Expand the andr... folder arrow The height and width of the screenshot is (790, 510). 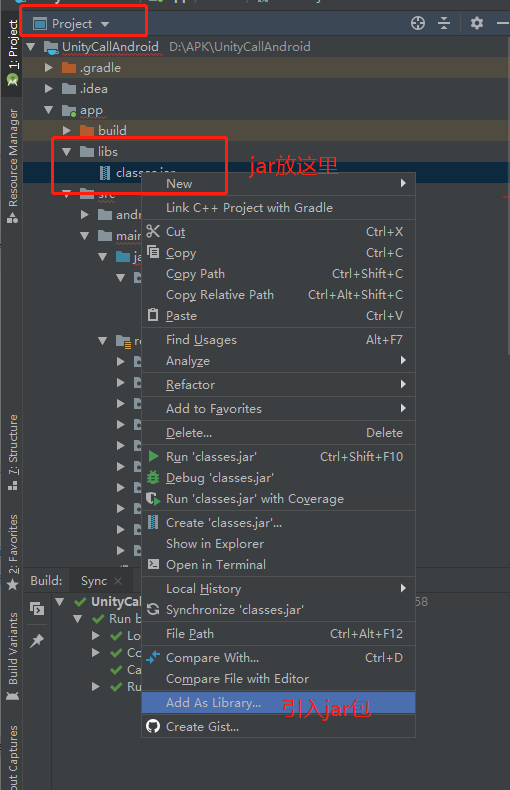click(85, 215)
